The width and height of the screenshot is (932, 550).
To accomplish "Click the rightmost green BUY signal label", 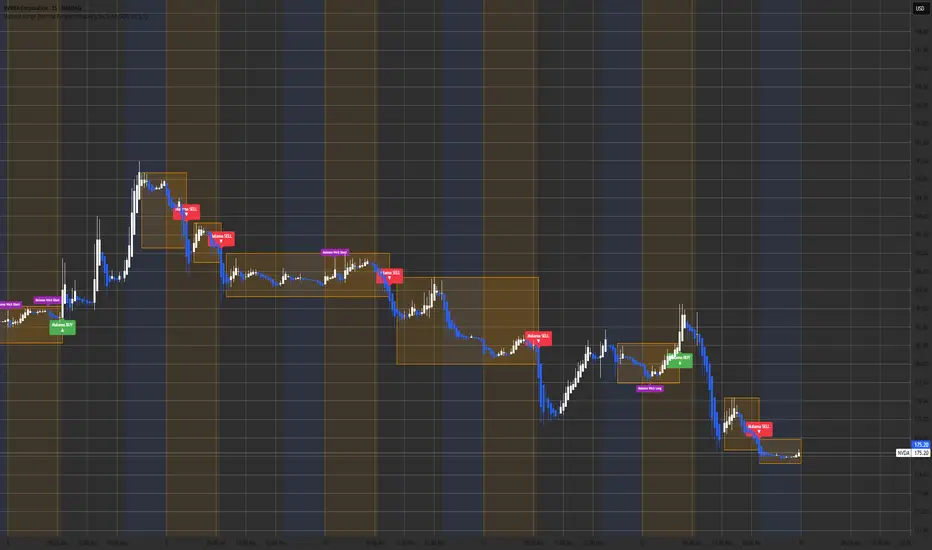I will coord(679,360).
